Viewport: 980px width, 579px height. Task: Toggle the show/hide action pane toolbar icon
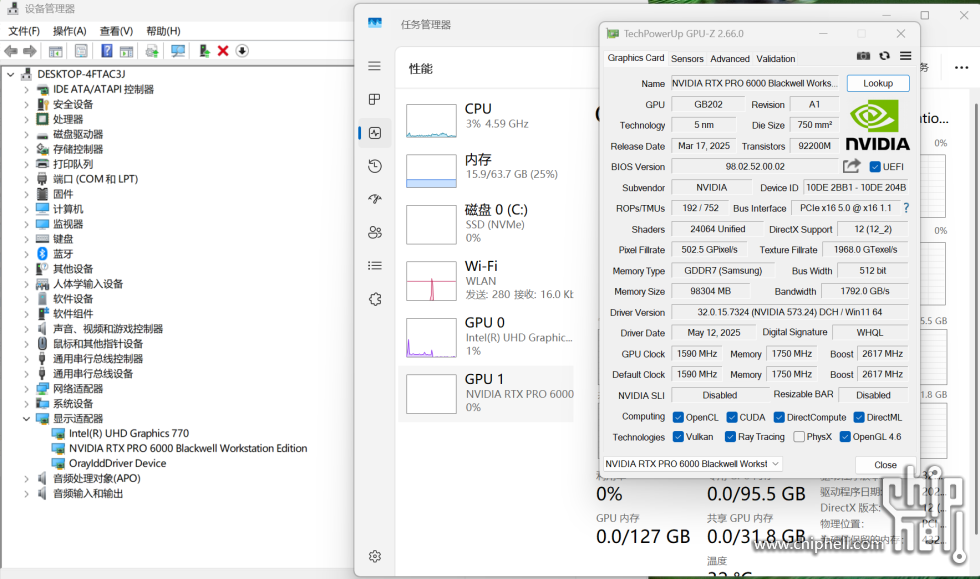(126, 51)
